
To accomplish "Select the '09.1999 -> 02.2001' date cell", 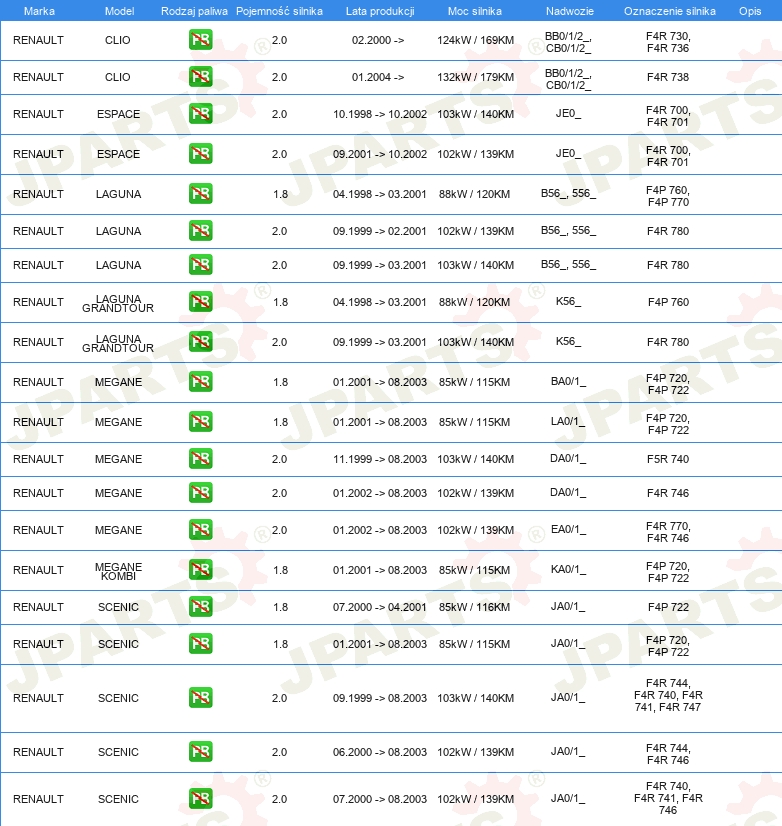I will coord(380,231).
